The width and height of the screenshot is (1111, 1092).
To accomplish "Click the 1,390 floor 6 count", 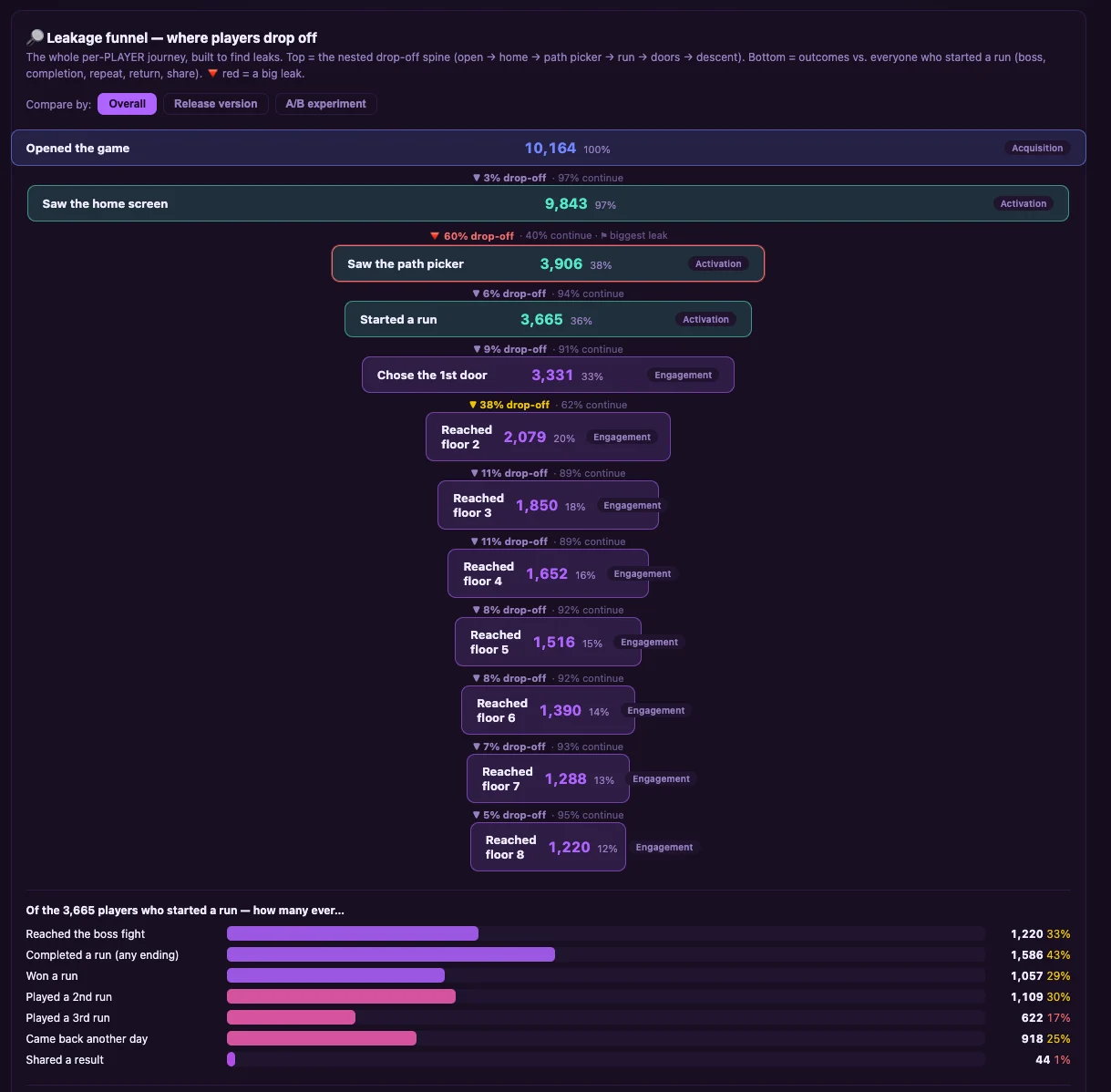I will 561,710.
